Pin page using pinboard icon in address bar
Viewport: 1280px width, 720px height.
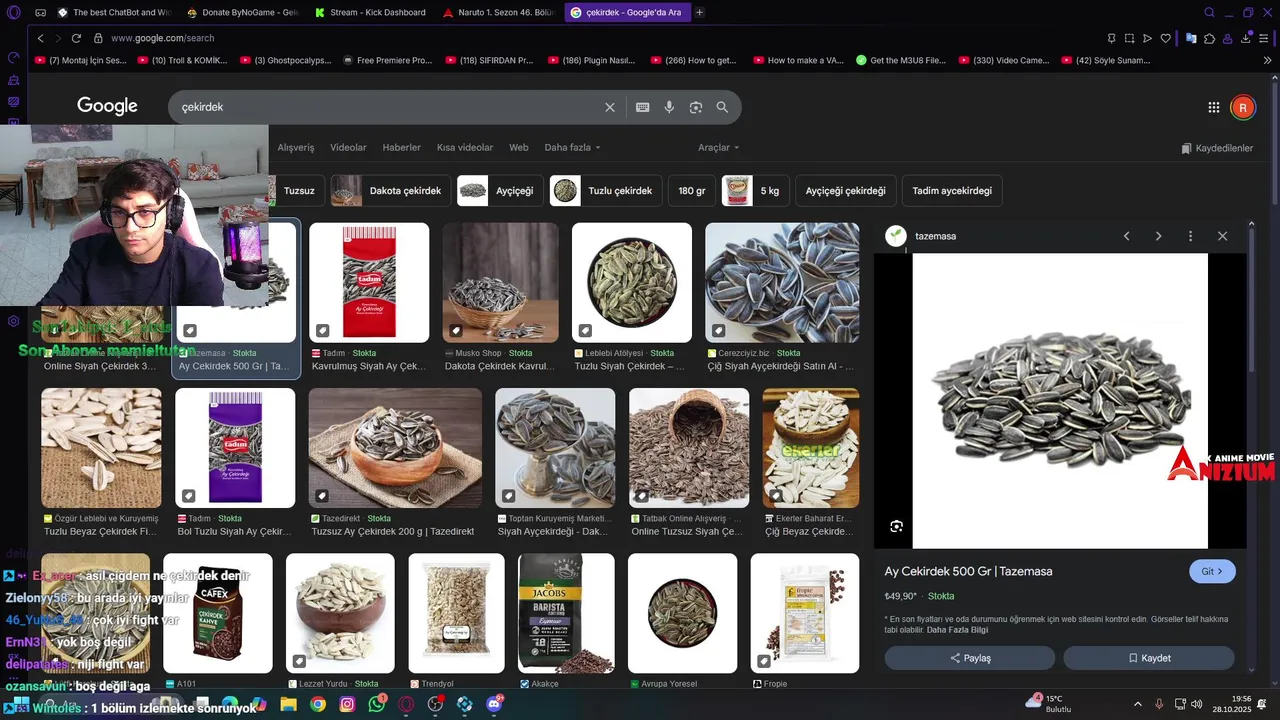pyautogui.click(x=1111, y=38)
